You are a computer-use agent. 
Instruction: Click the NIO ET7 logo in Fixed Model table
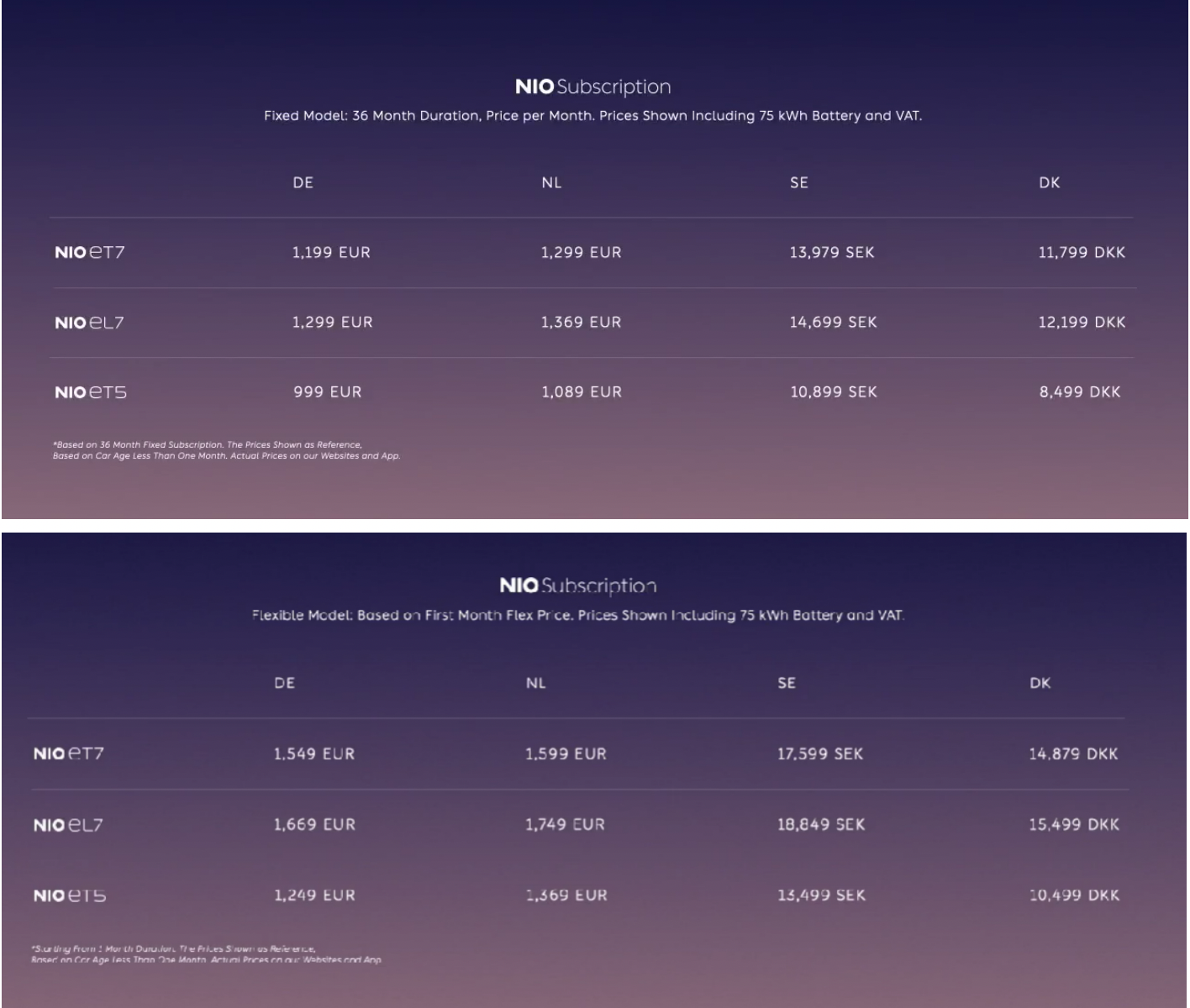pyautogui.click(x=89, y=252)
